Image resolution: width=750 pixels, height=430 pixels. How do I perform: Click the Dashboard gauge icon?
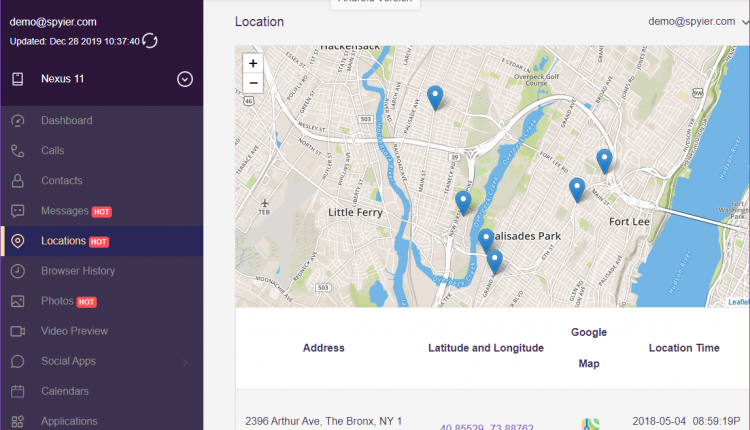pos(18,121)
